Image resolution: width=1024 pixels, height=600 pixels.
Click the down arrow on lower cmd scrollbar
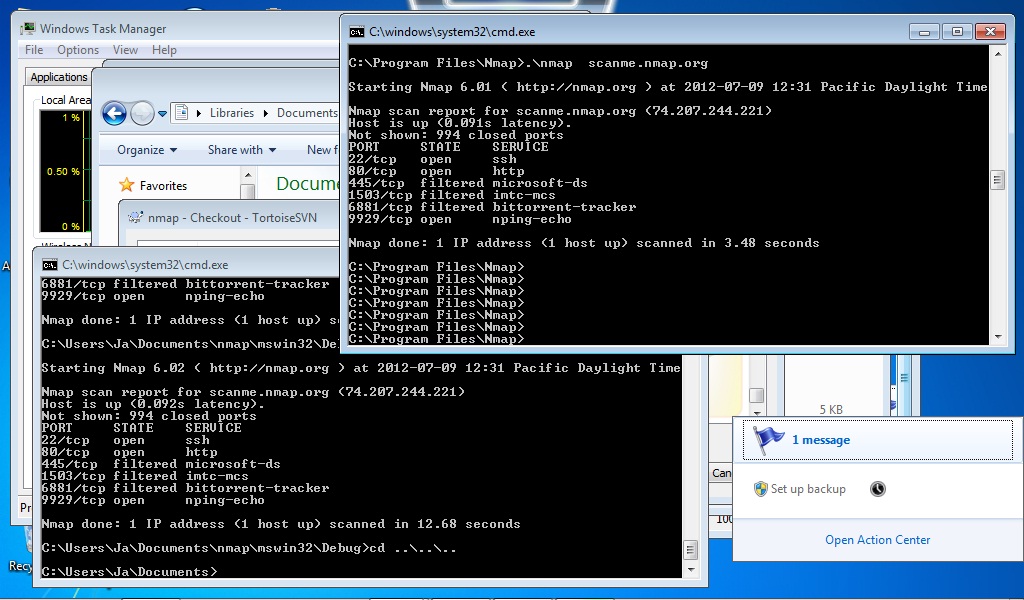pyautogui.click(x=691, y=570)
